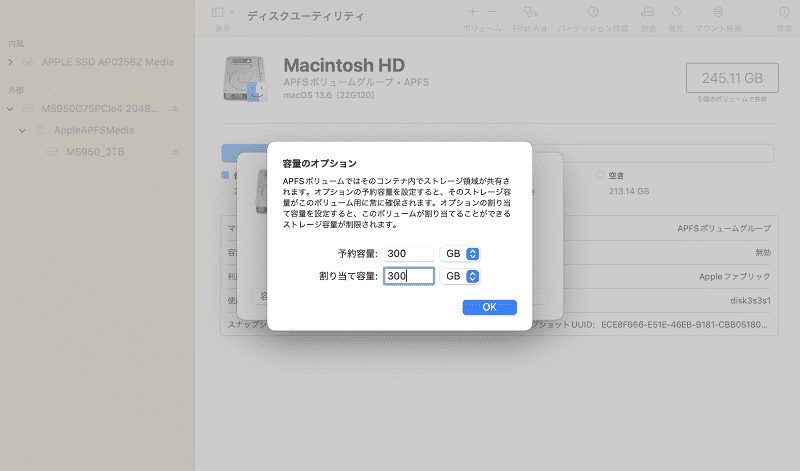The width and height of the screenshot is (800, 471).
Task: Eject the MS950_2TB volume
Action: [175, 152]
